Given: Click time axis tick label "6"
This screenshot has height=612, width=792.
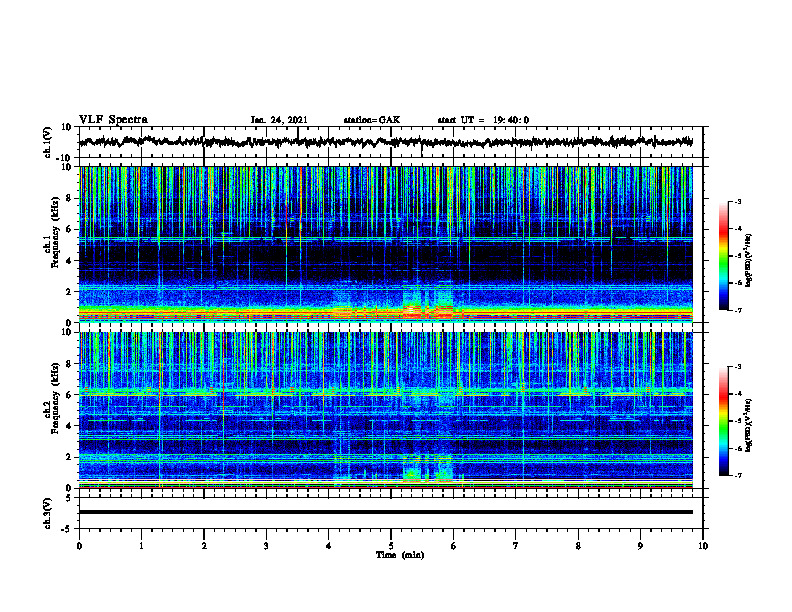Looking at the screenshot, I should pos(453,546).
